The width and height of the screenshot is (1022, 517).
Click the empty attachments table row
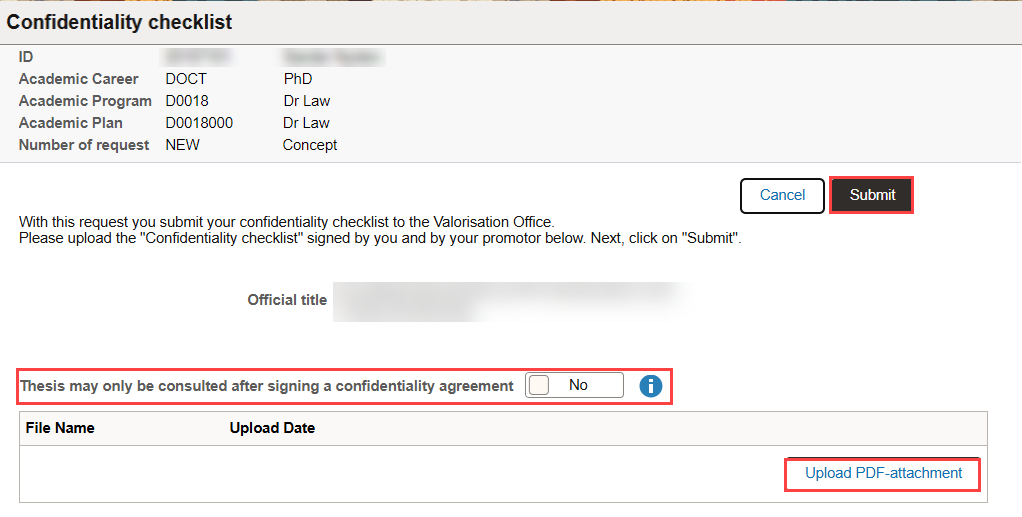[x=503, y=474]
